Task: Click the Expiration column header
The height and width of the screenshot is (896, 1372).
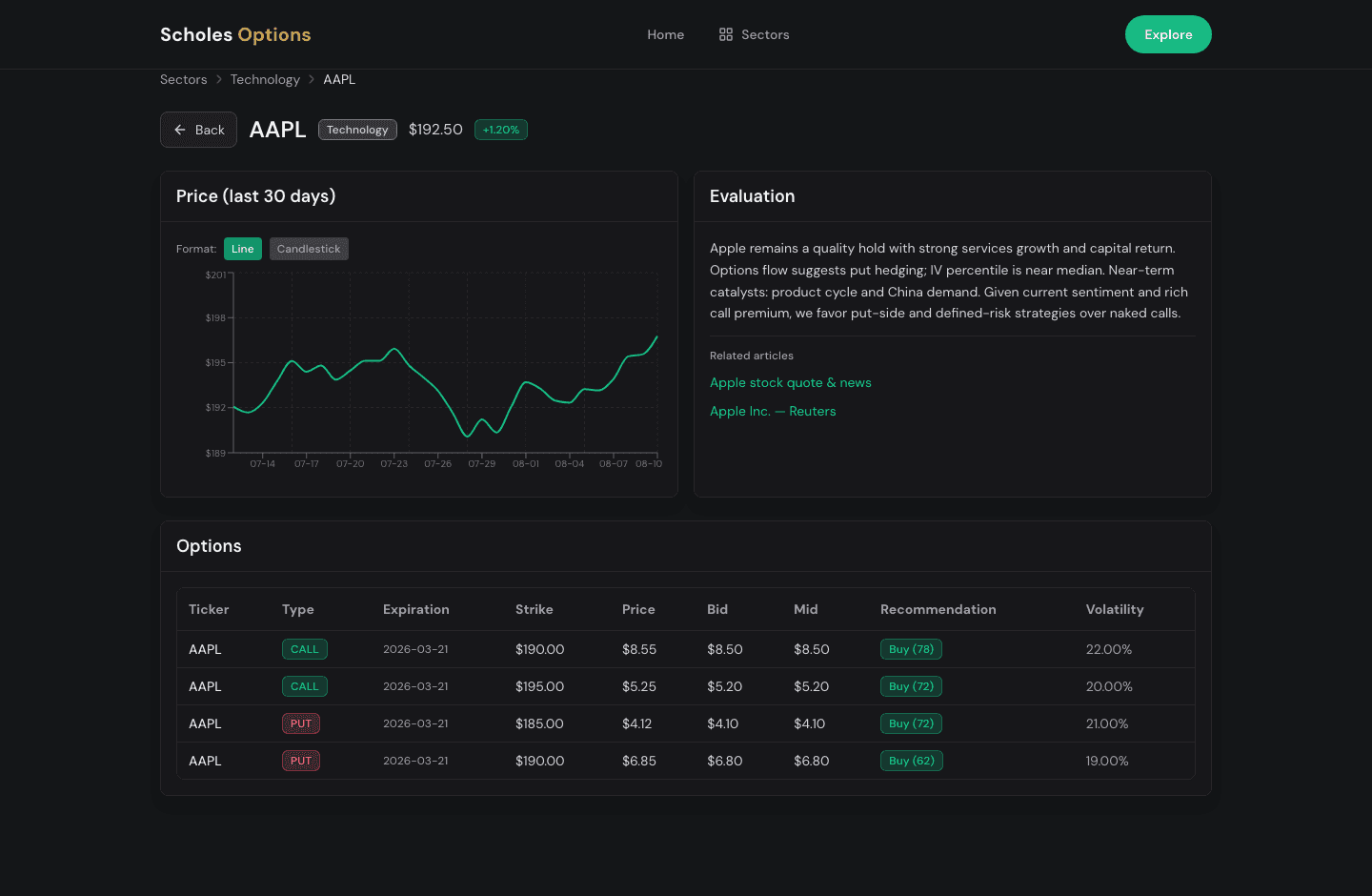Action: pos(416,609)
